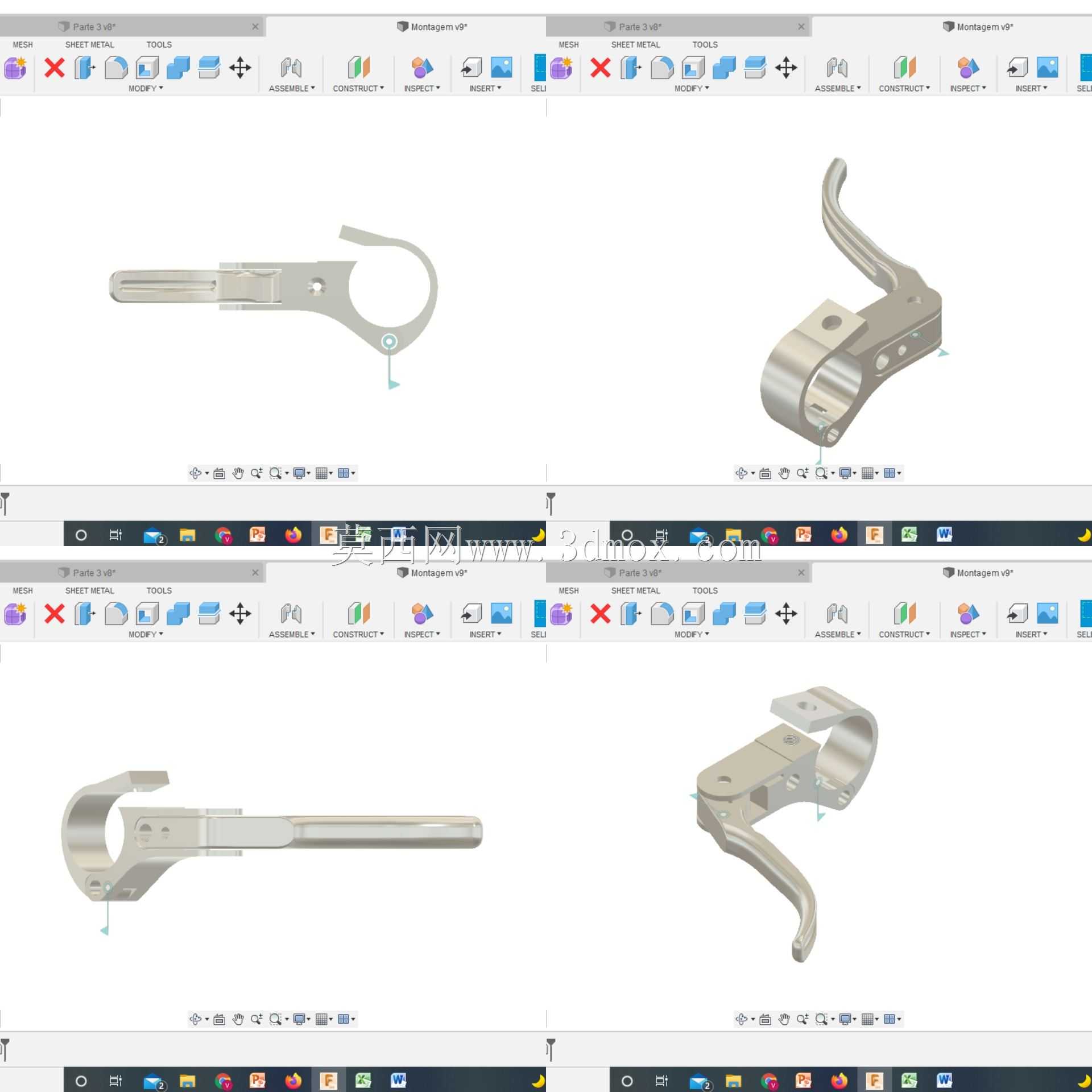The image size is (1092, 1092).
Task: Select Press Pull tool in top-left screenshot
Action: pos(85,68)
